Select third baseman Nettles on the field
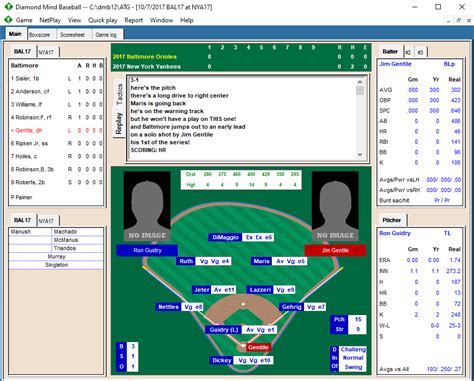Screen dimensions: 474x381 tap(179, 307)
